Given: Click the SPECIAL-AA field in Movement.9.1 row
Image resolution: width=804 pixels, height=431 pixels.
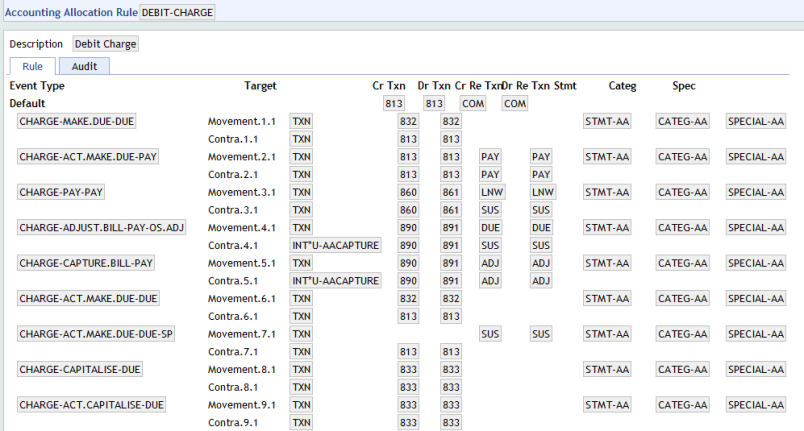Looking at the screenshot, I should pyautogui.click(x=755, y=405).
